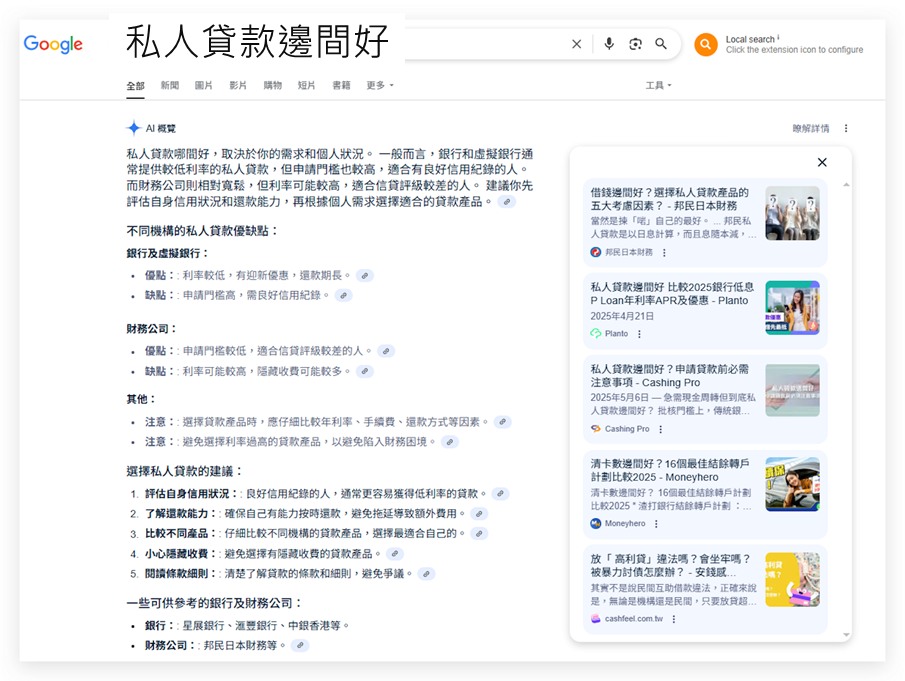
Task: Click the Google logo
Action: point(53,44)
